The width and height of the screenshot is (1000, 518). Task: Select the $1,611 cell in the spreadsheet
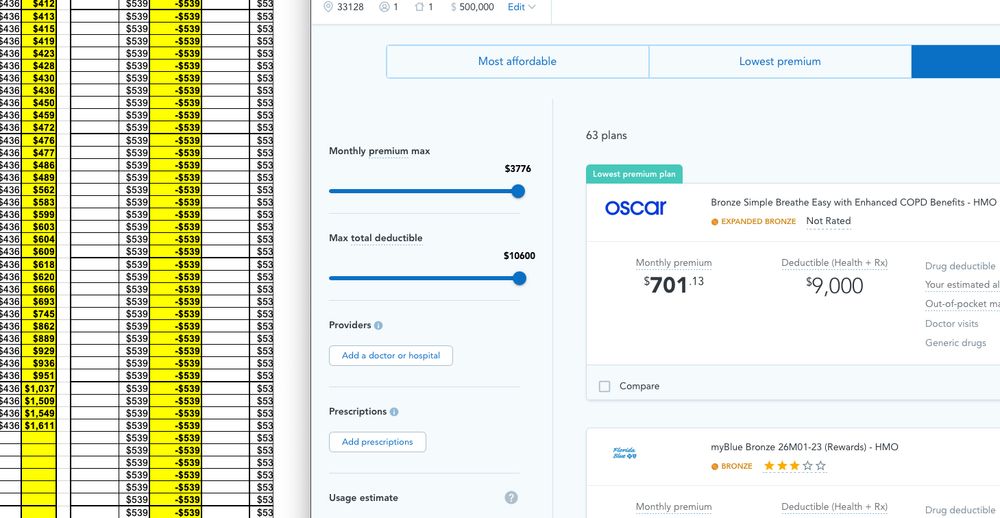tap(39, 426)
